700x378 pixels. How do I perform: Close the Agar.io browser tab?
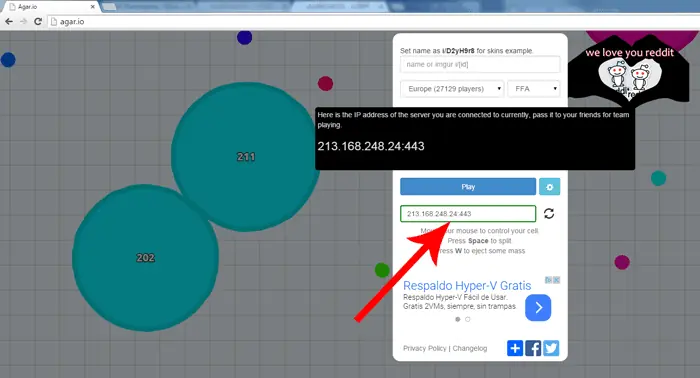(x=93, y=7)
